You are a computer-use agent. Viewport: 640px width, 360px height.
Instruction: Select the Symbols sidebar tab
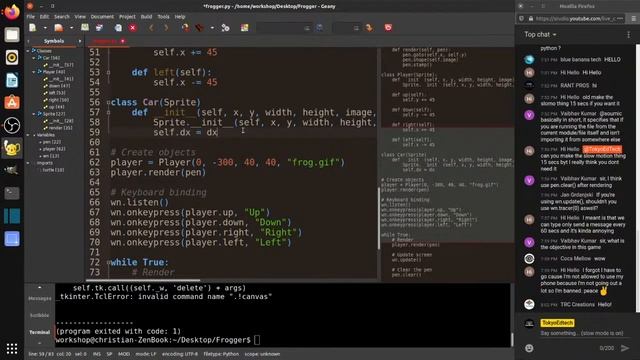[54, 41]
